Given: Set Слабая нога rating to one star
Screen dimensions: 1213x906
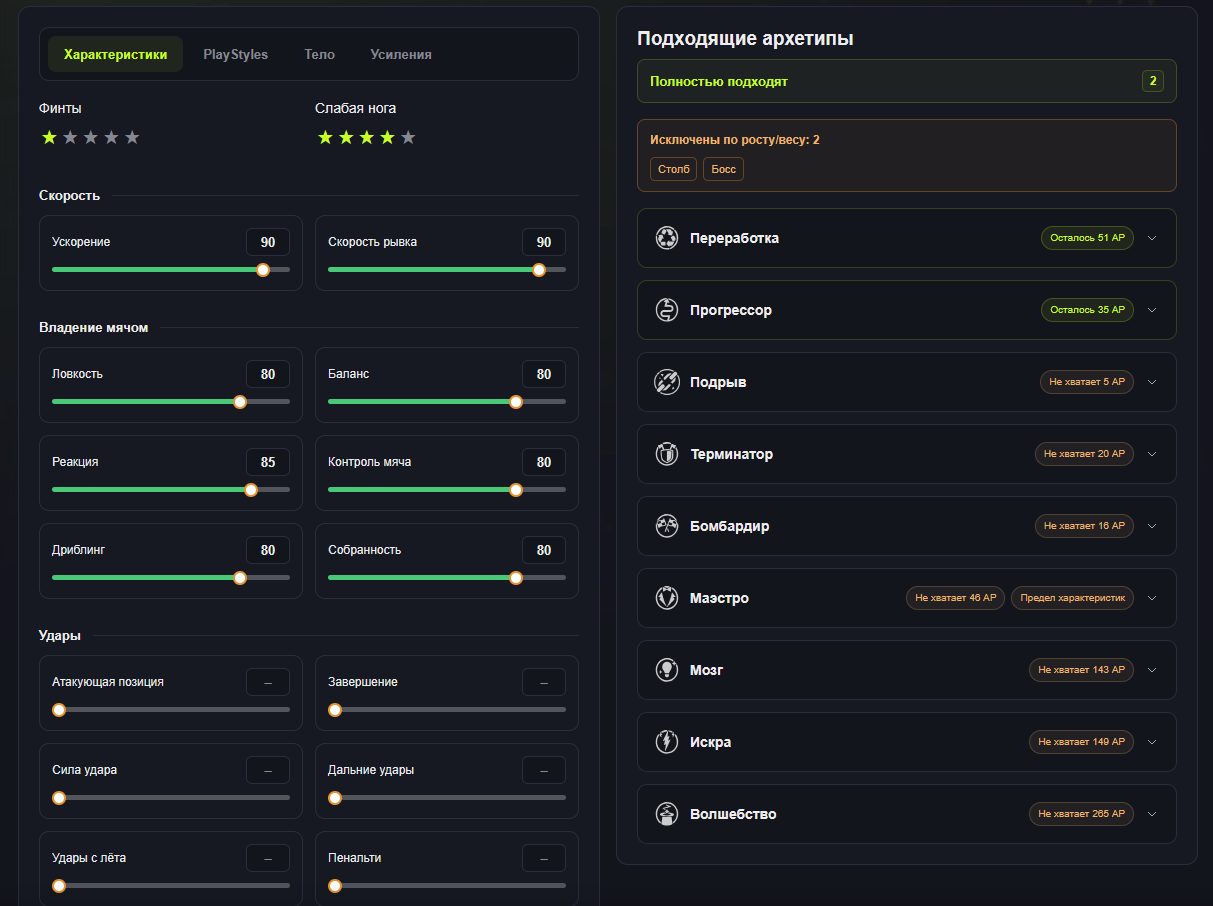Looking at the screenshot, I should pyautogui.click(x=325, y=137).
